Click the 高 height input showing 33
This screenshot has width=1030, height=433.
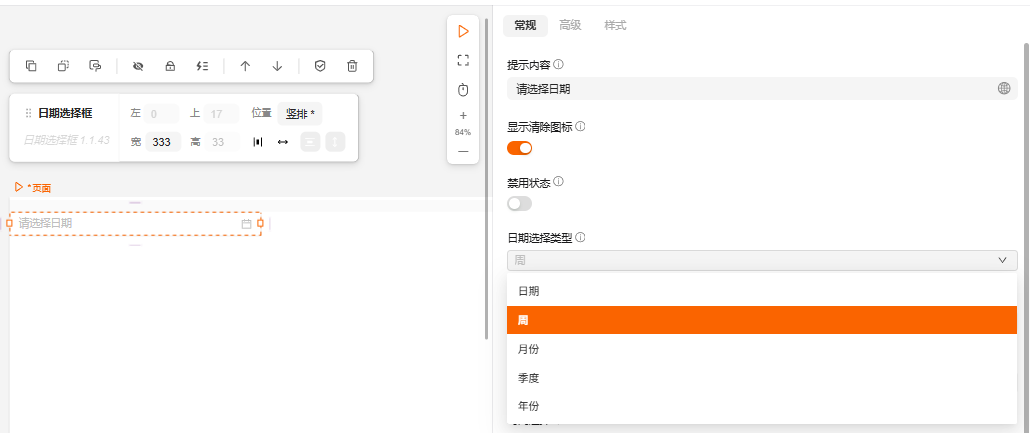223,142
